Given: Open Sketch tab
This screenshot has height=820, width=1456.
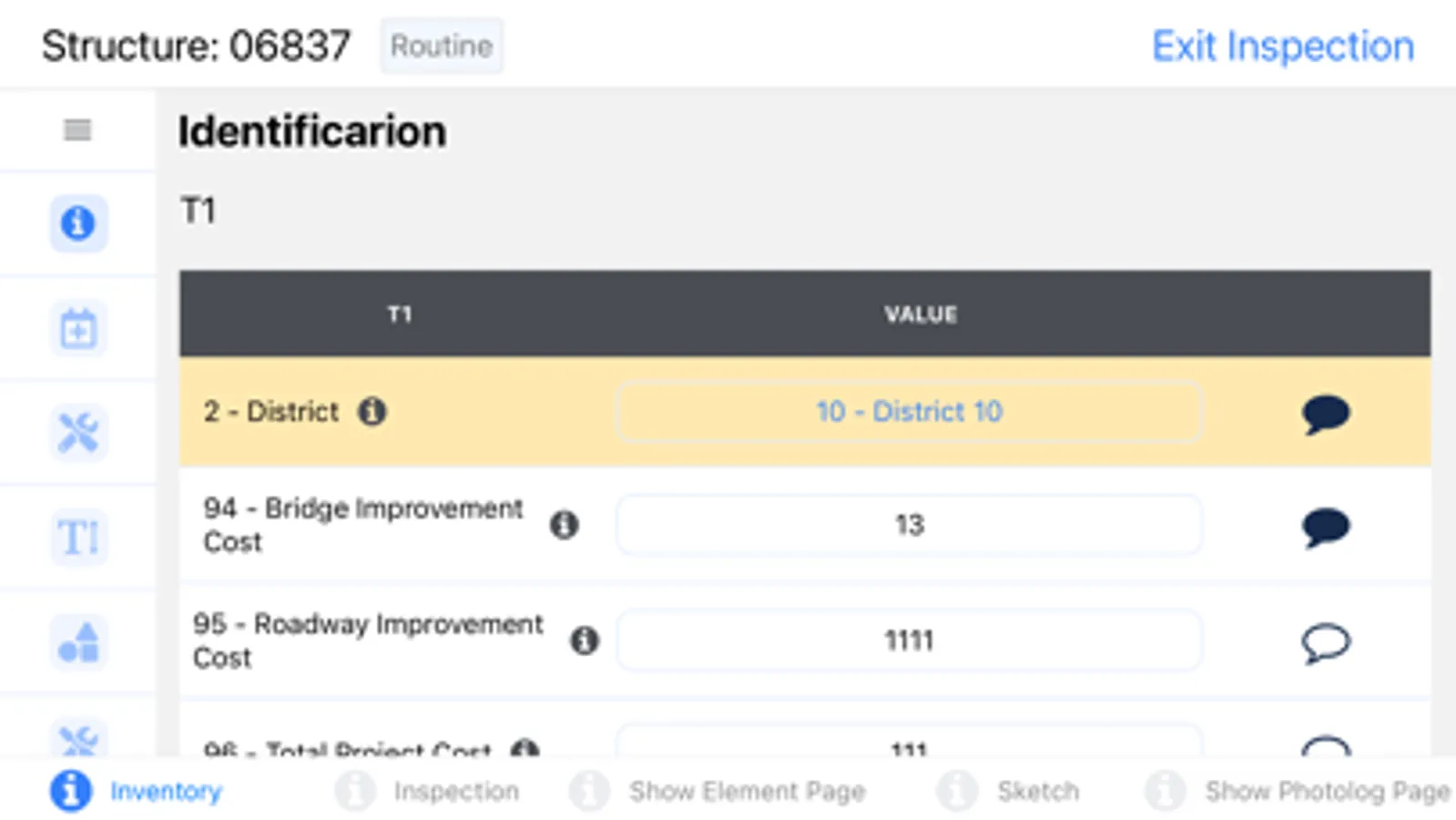Looking at the screenshot, I should [1009, 791].
